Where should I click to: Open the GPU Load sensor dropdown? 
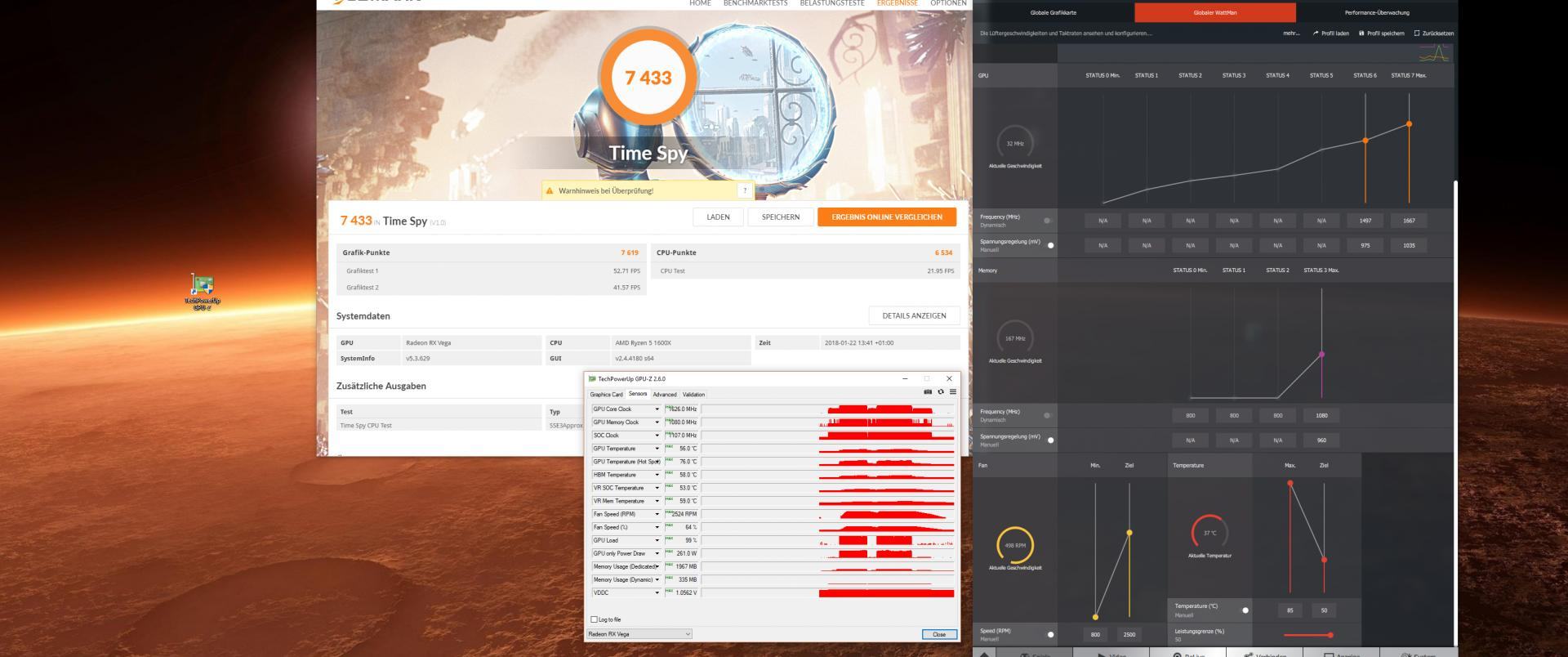pos(657,540)
